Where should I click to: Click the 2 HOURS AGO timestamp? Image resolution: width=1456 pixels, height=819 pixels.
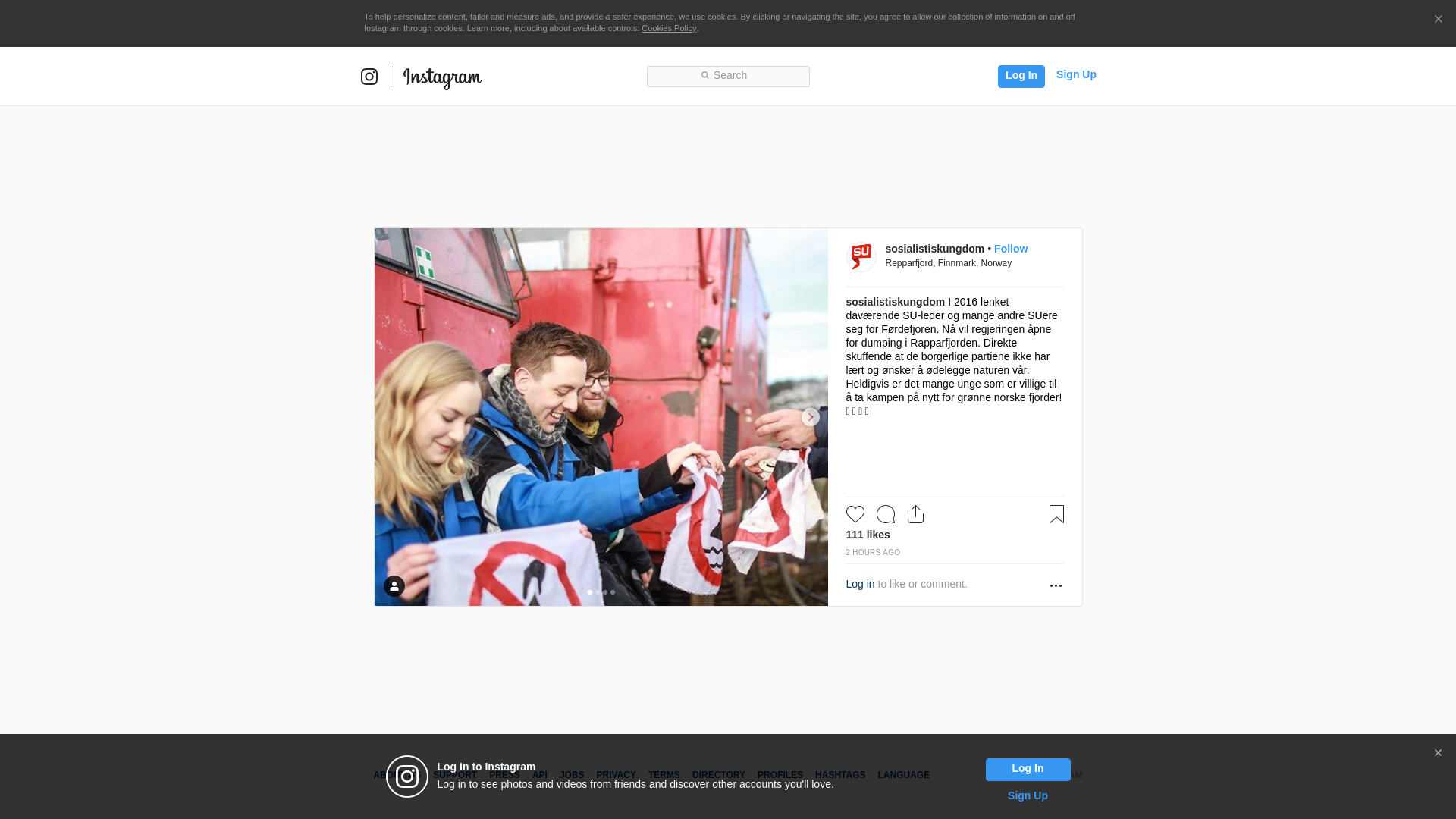(873, 553)
